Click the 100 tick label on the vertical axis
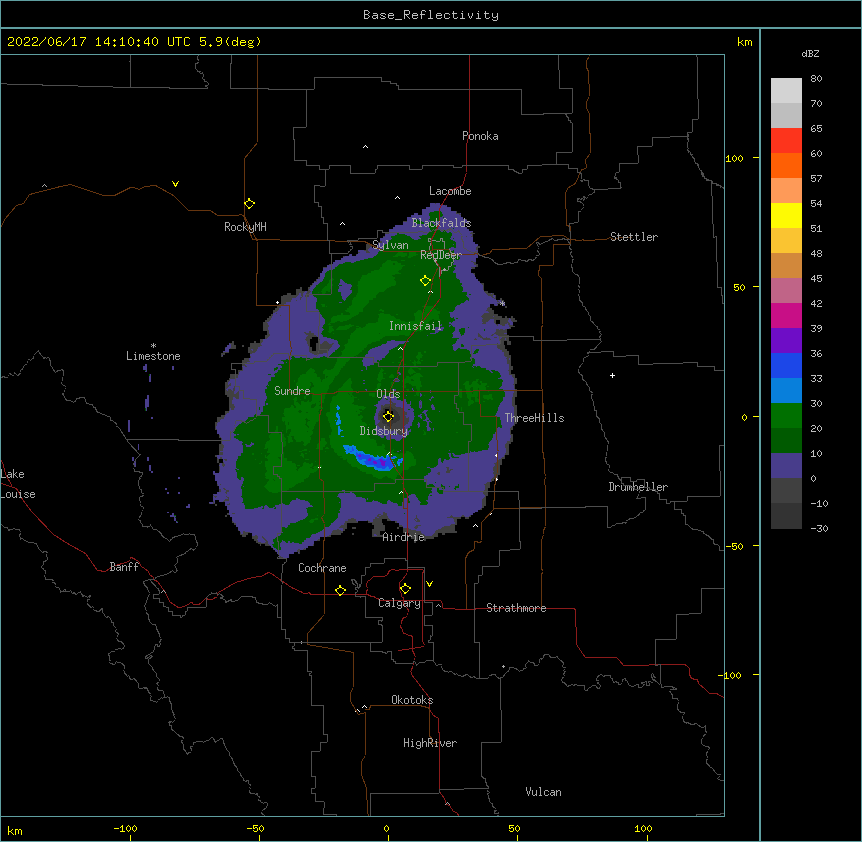This screenshot has width=862, height=842. pyautogui.click(x=734, y=158)
